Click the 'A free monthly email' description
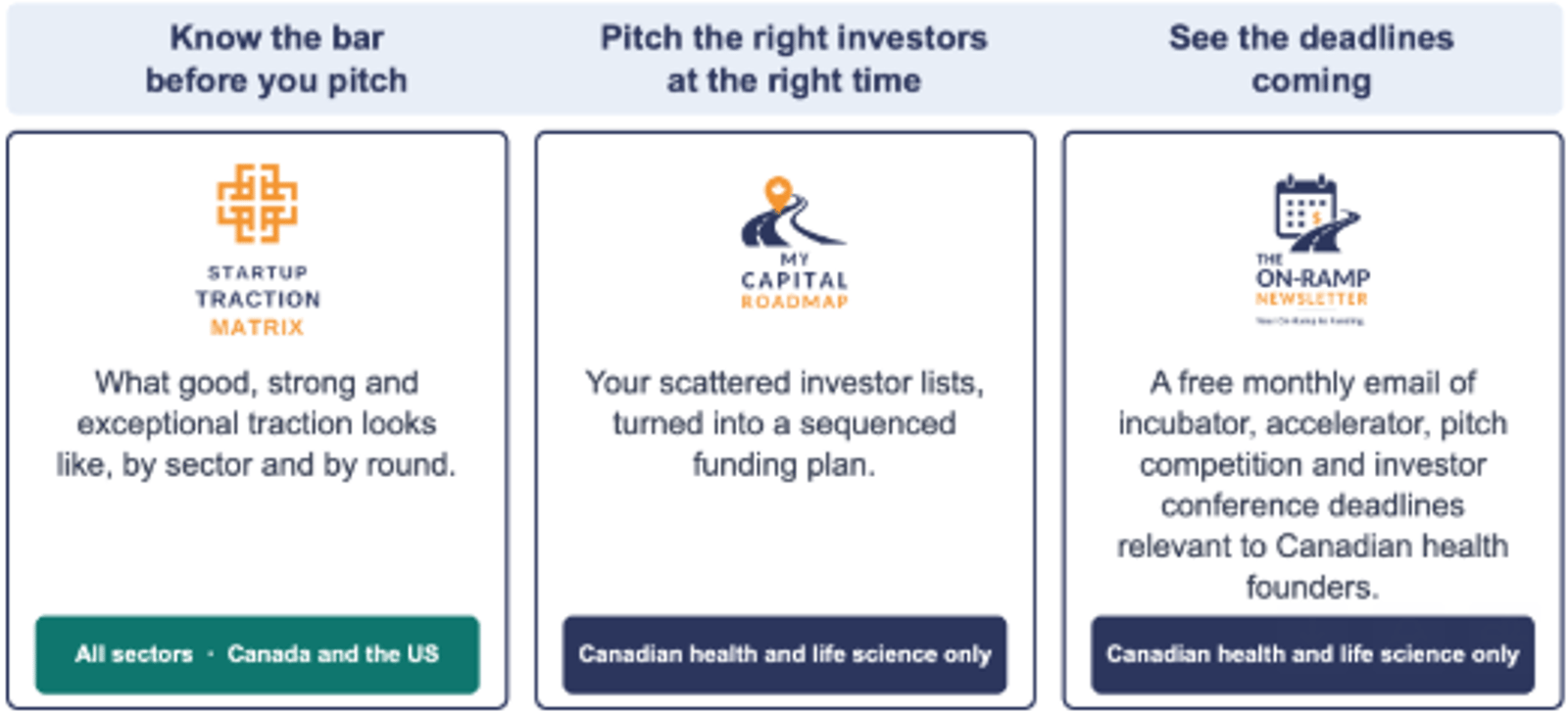 1313,484
